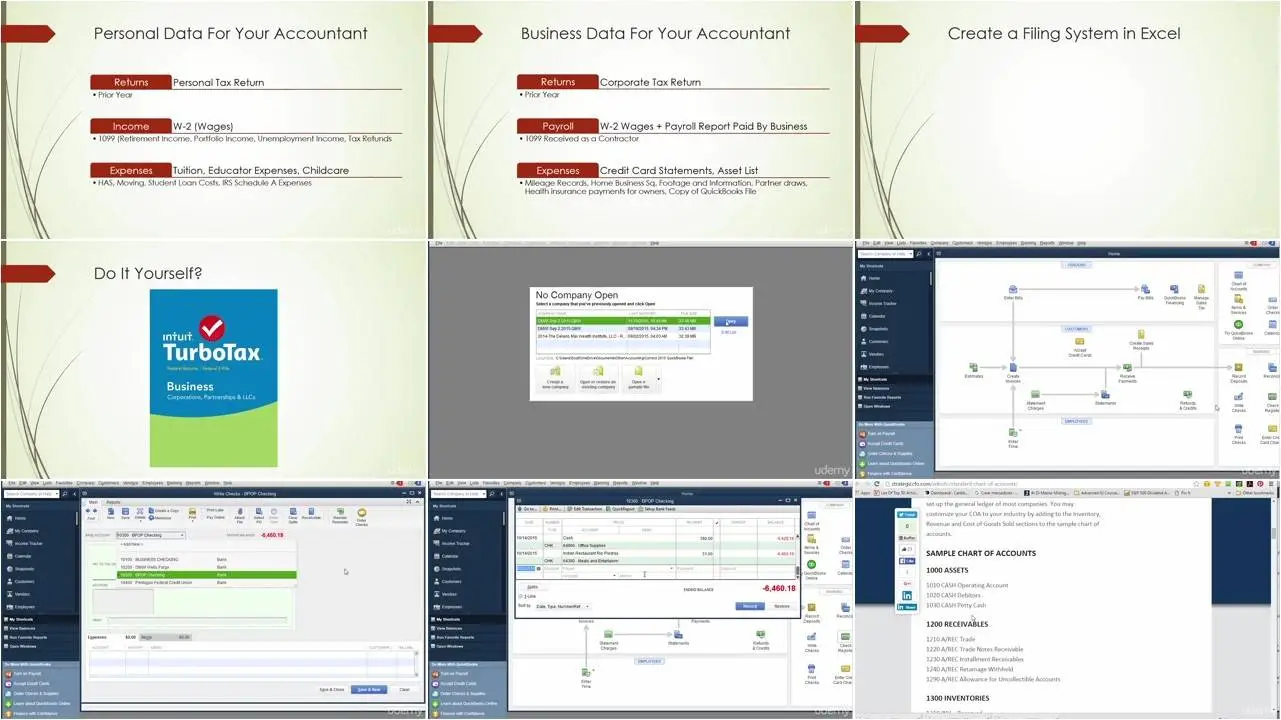Click Open in the No Company Open dialog
Image resolution: width=1281 pixels, height=720 pixels.
(x=730, y=321)
